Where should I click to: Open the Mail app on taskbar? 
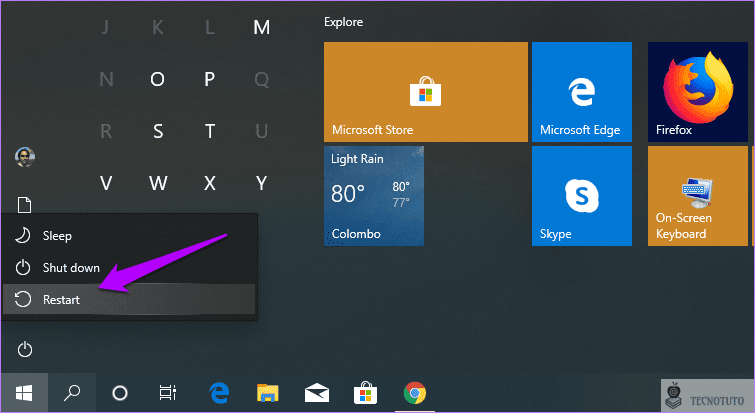[317, 393]
